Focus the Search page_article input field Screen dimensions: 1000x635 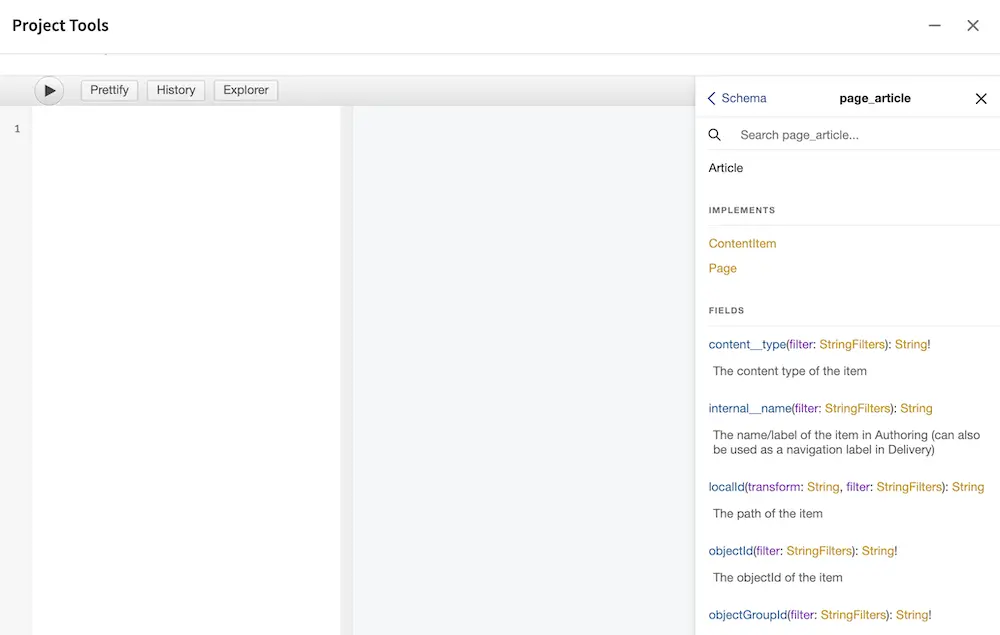[x=860, y=135]
